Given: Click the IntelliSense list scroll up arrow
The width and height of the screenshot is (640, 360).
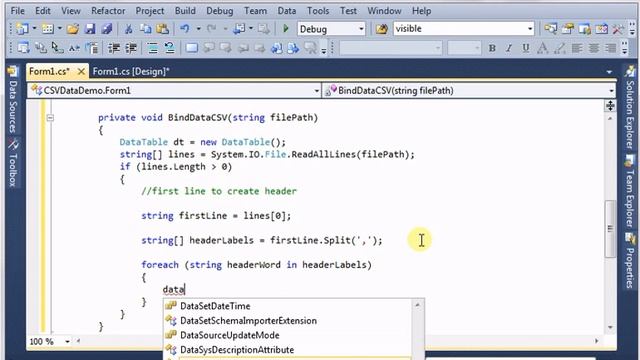Looking at the screenshot, I should coord(418,305).
